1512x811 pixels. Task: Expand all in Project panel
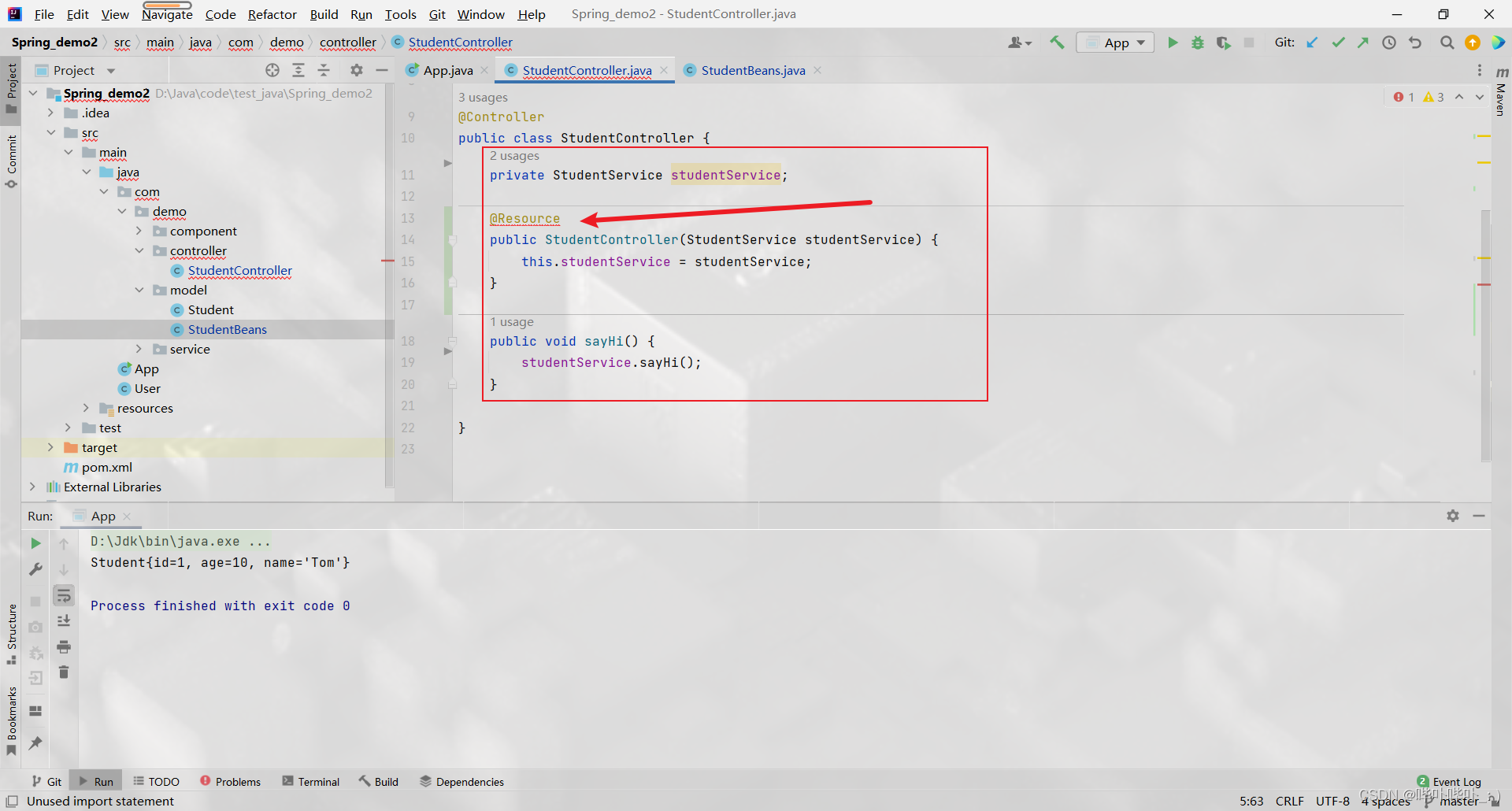coord(298,70)
